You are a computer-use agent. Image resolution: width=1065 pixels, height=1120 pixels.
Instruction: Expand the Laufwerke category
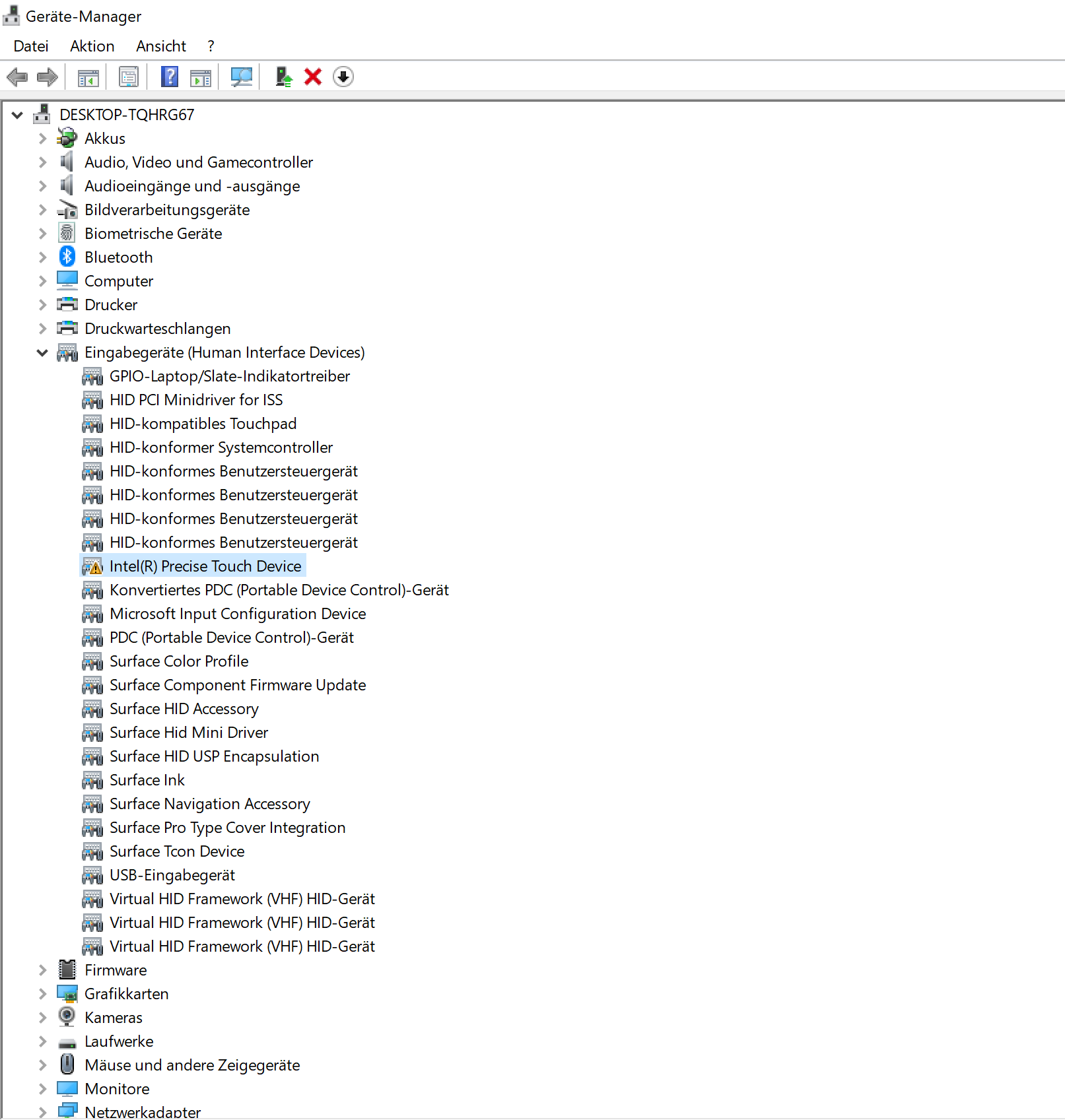(x=42, y=1041)
